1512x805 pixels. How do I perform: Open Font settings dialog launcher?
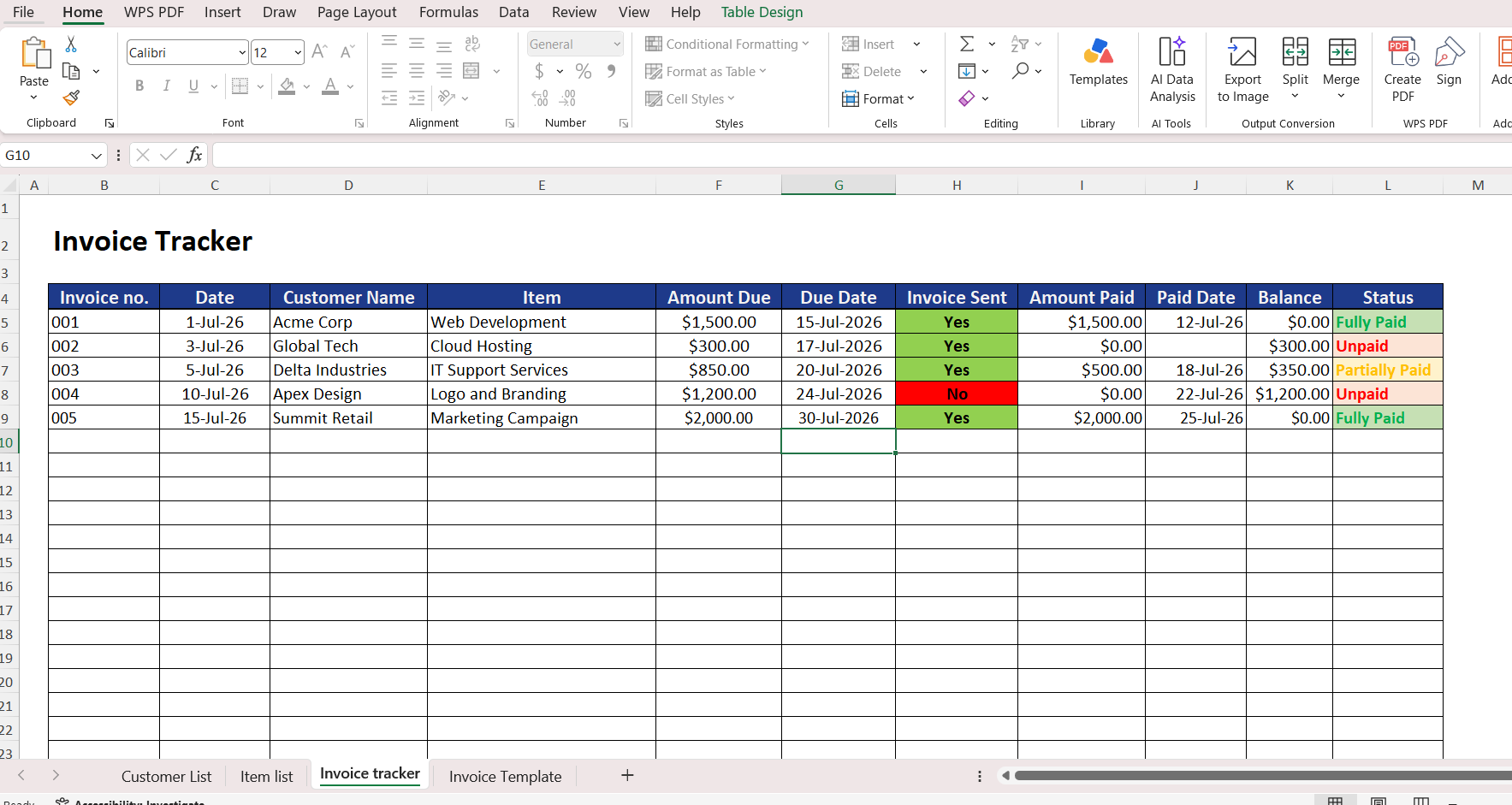tap(359, 123)
